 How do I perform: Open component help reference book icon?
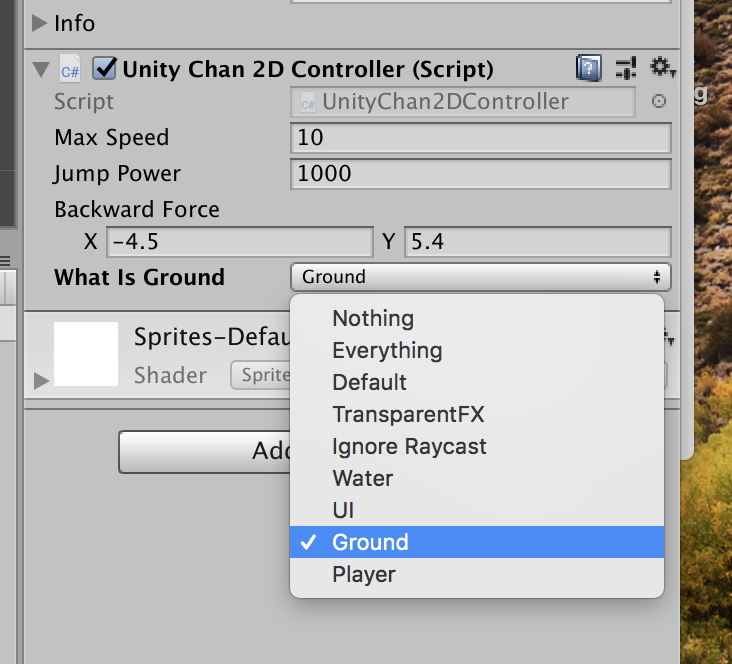pos(588,68)
